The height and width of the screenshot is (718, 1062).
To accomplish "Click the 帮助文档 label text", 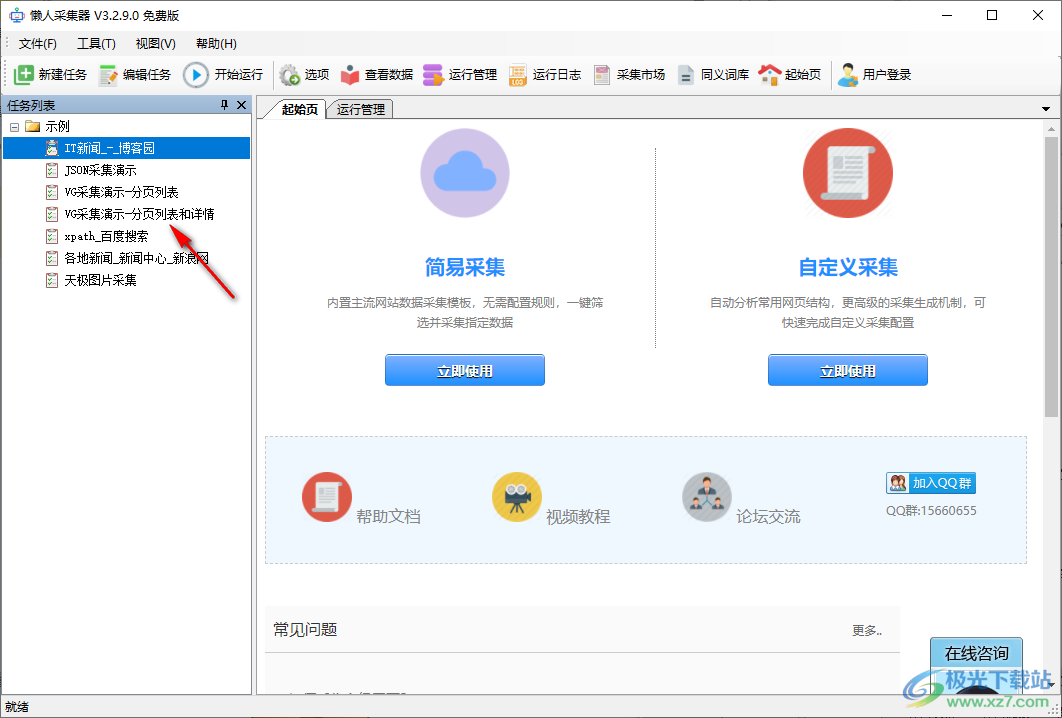I will click(389, 516).
